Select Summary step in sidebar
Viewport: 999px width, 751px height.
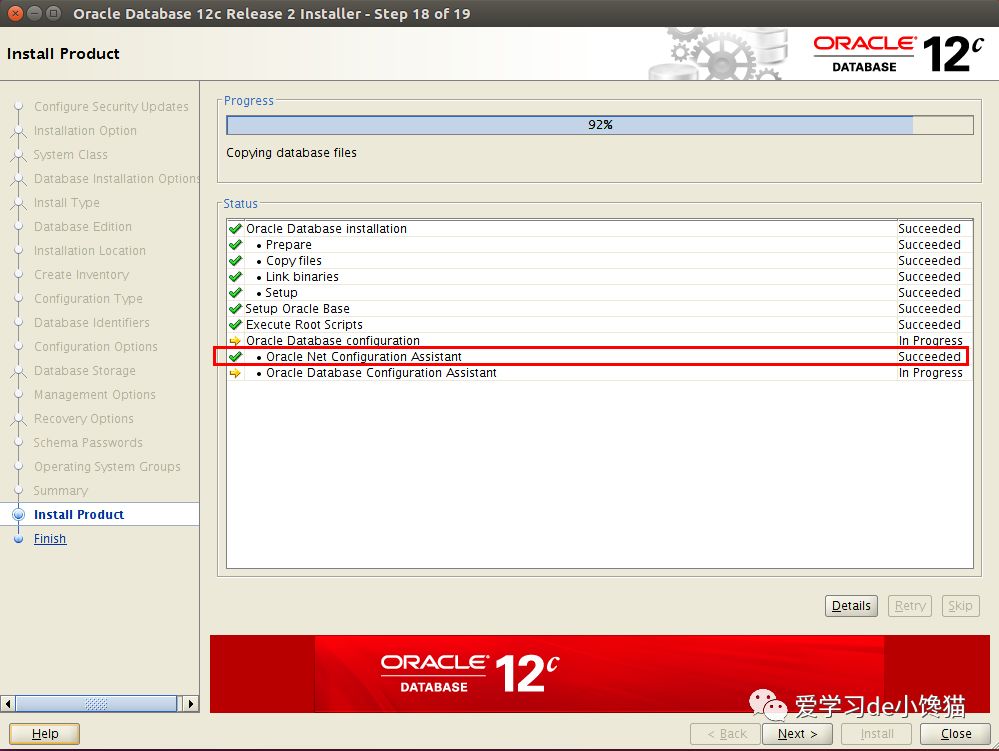tap(61, 490)
